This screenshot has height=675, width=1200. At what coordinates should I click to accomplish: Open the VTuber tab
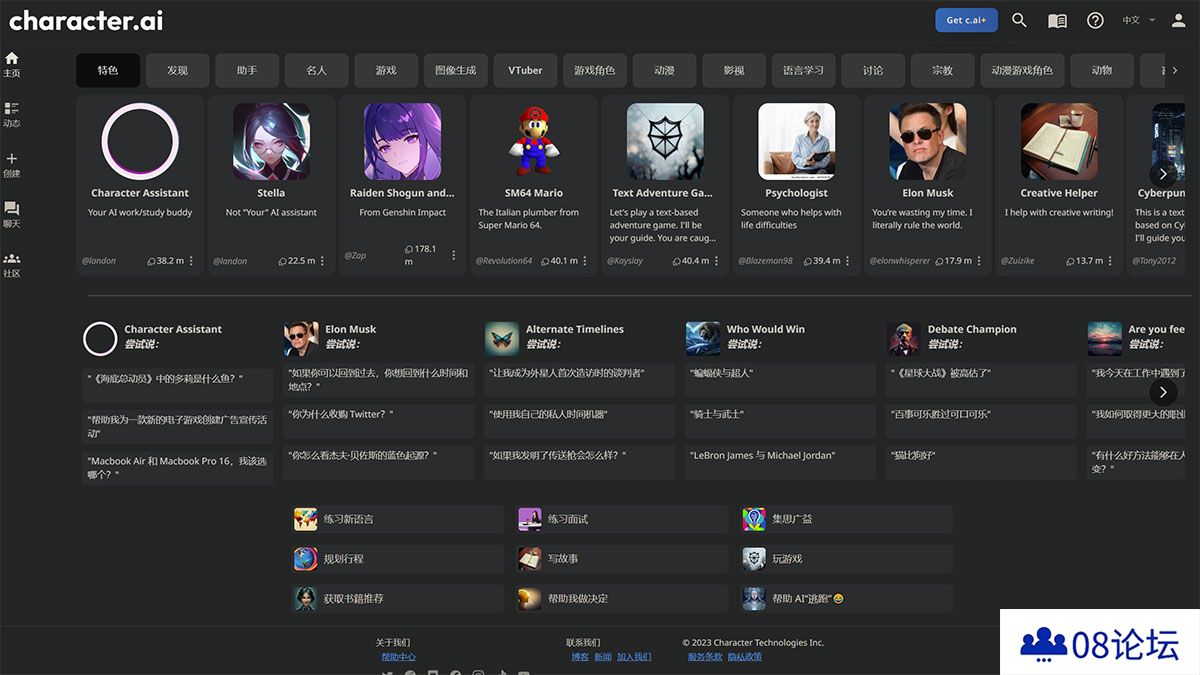525,70
